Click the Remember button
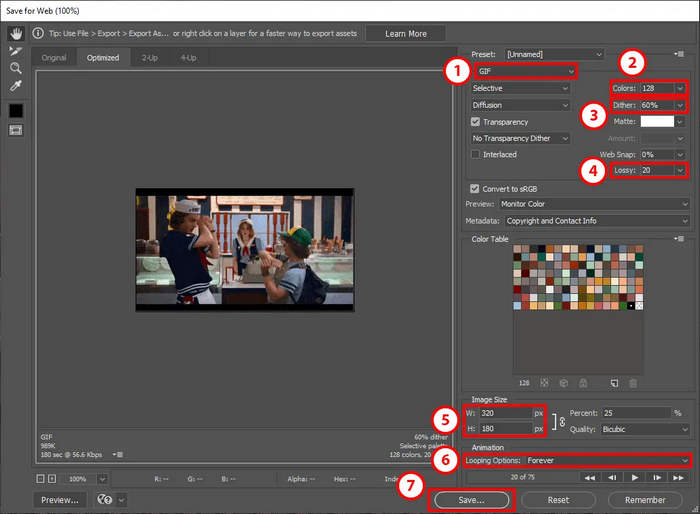Screen dimensions: 700x514 pos(645,500)
